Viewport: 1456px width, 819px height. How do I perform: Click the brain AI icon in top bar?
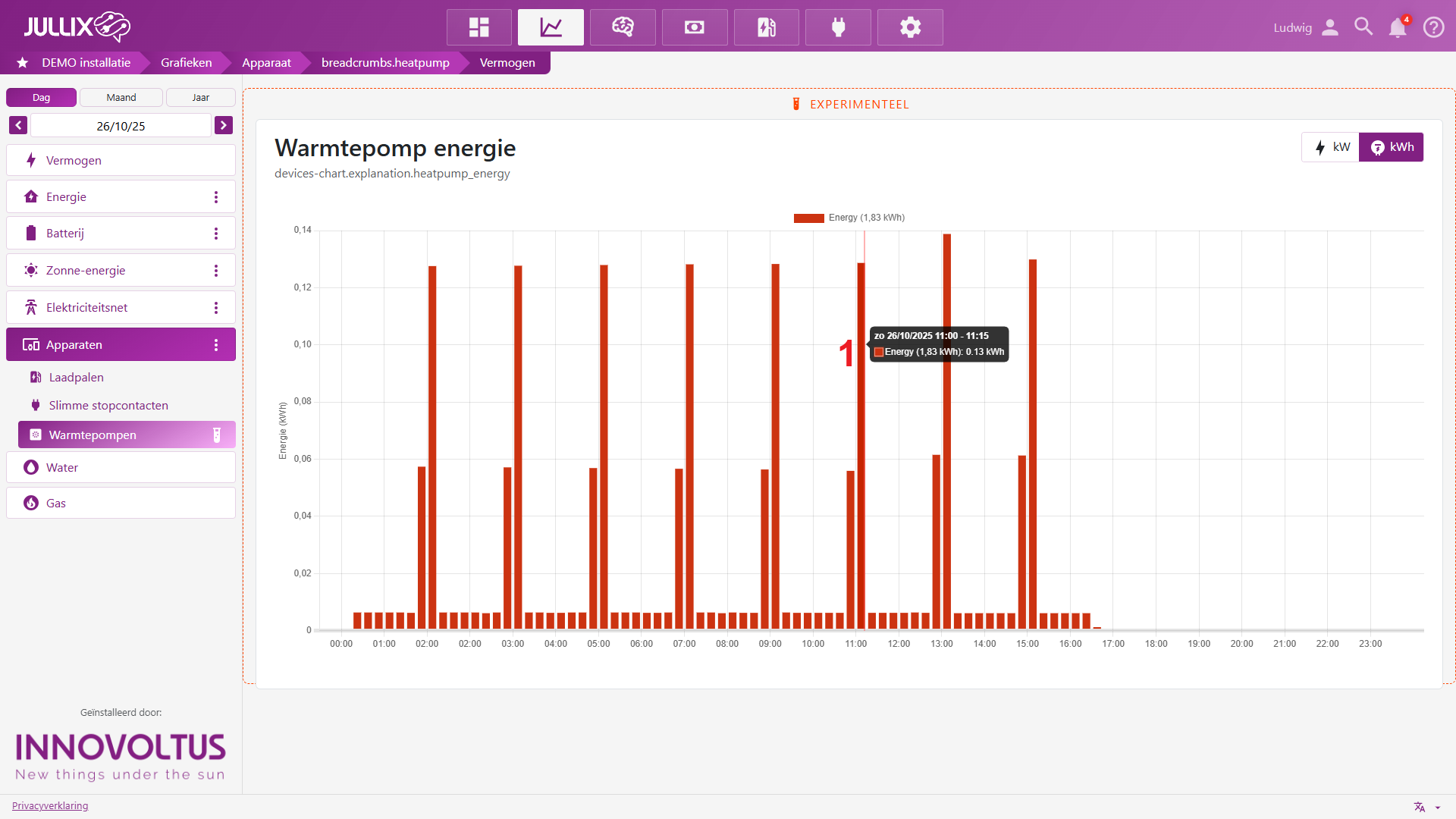point(623,27)
